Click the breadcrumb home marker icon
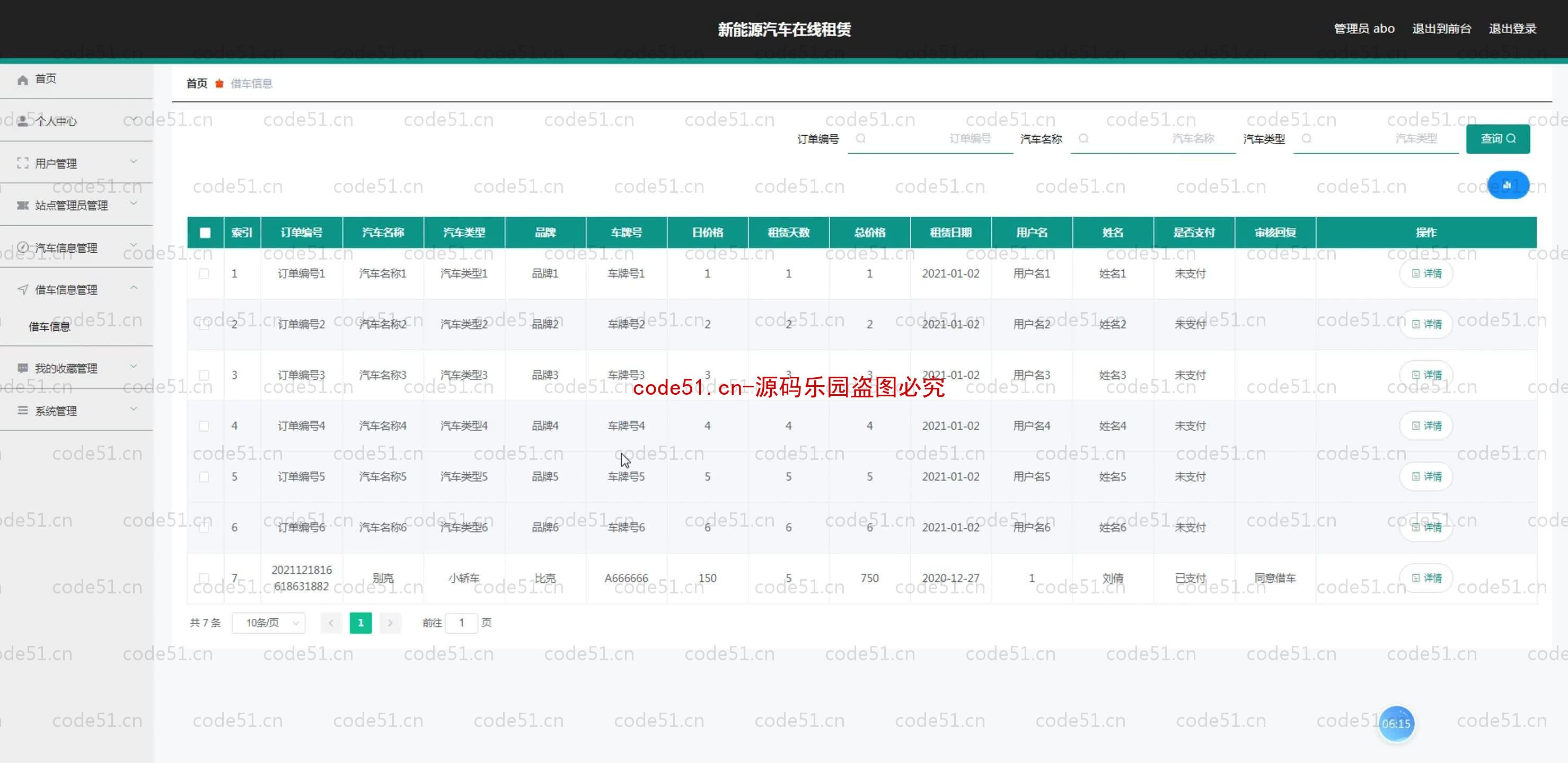This screenshot has height=763, width=1568. tap(219, 83)
